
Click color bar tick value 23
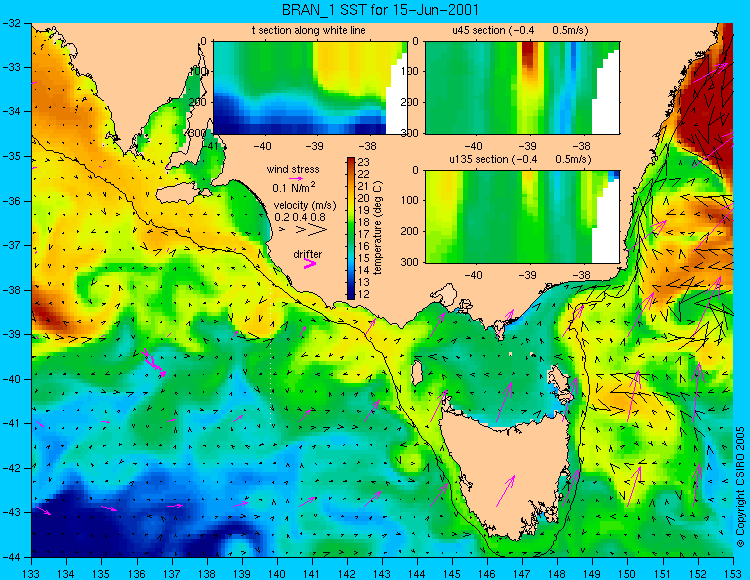click(363, 162)
